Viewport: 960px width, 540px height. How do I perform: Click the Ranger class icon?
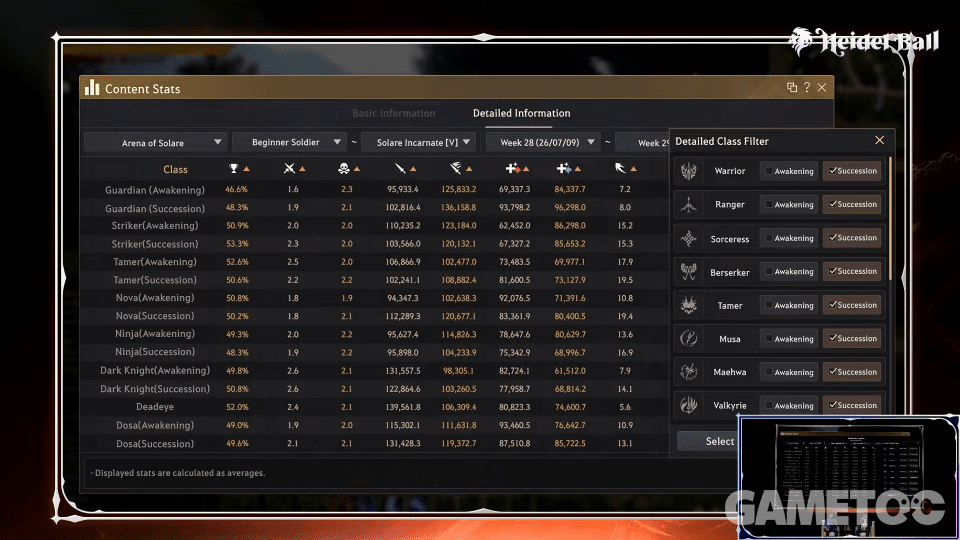[689, 204]
